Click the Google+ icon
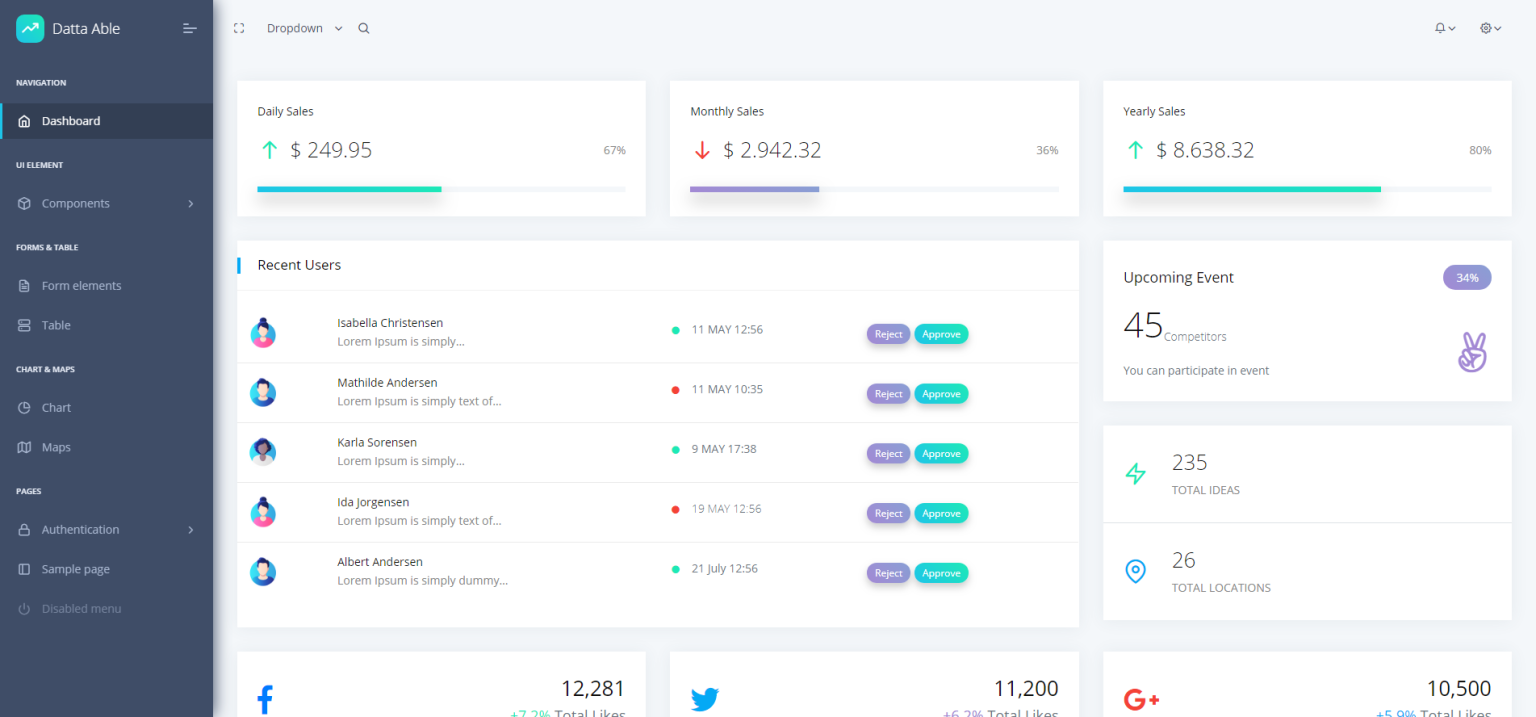This screenshot has width=1536, height=717. point(1142,698)
